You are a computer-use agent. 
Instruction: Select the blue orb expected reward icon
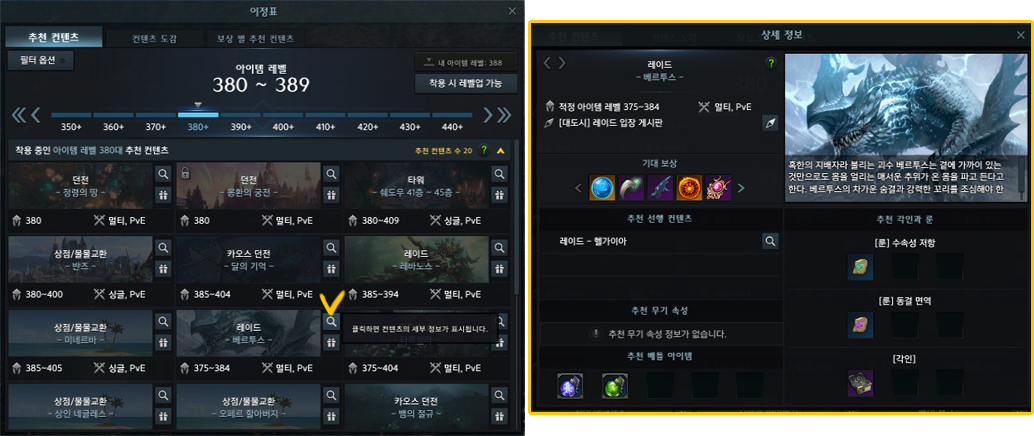pyautogui.click(x=602, y=188)
